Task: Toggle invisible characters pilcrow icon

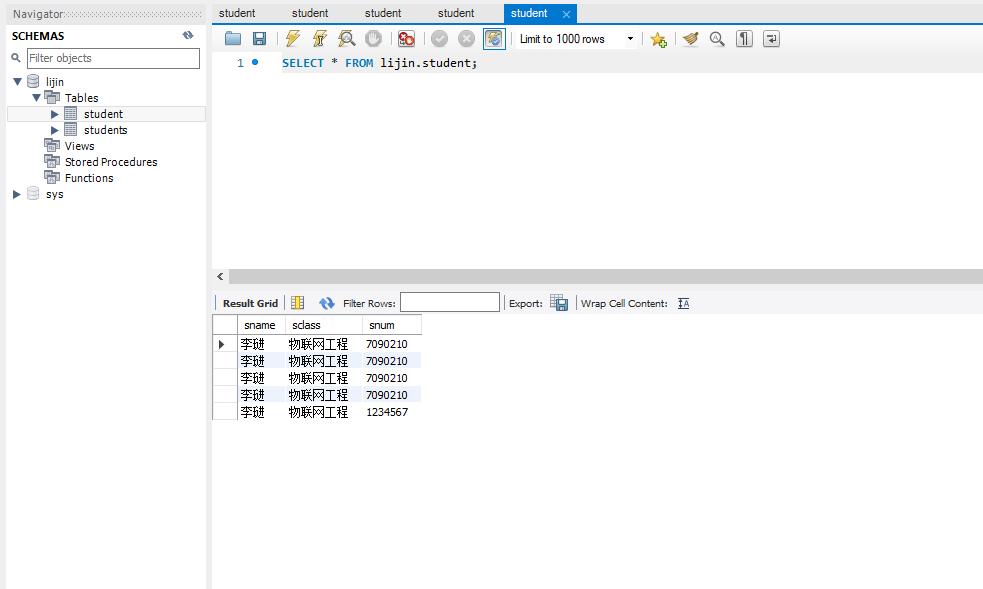Action: (x=744, y=39)
